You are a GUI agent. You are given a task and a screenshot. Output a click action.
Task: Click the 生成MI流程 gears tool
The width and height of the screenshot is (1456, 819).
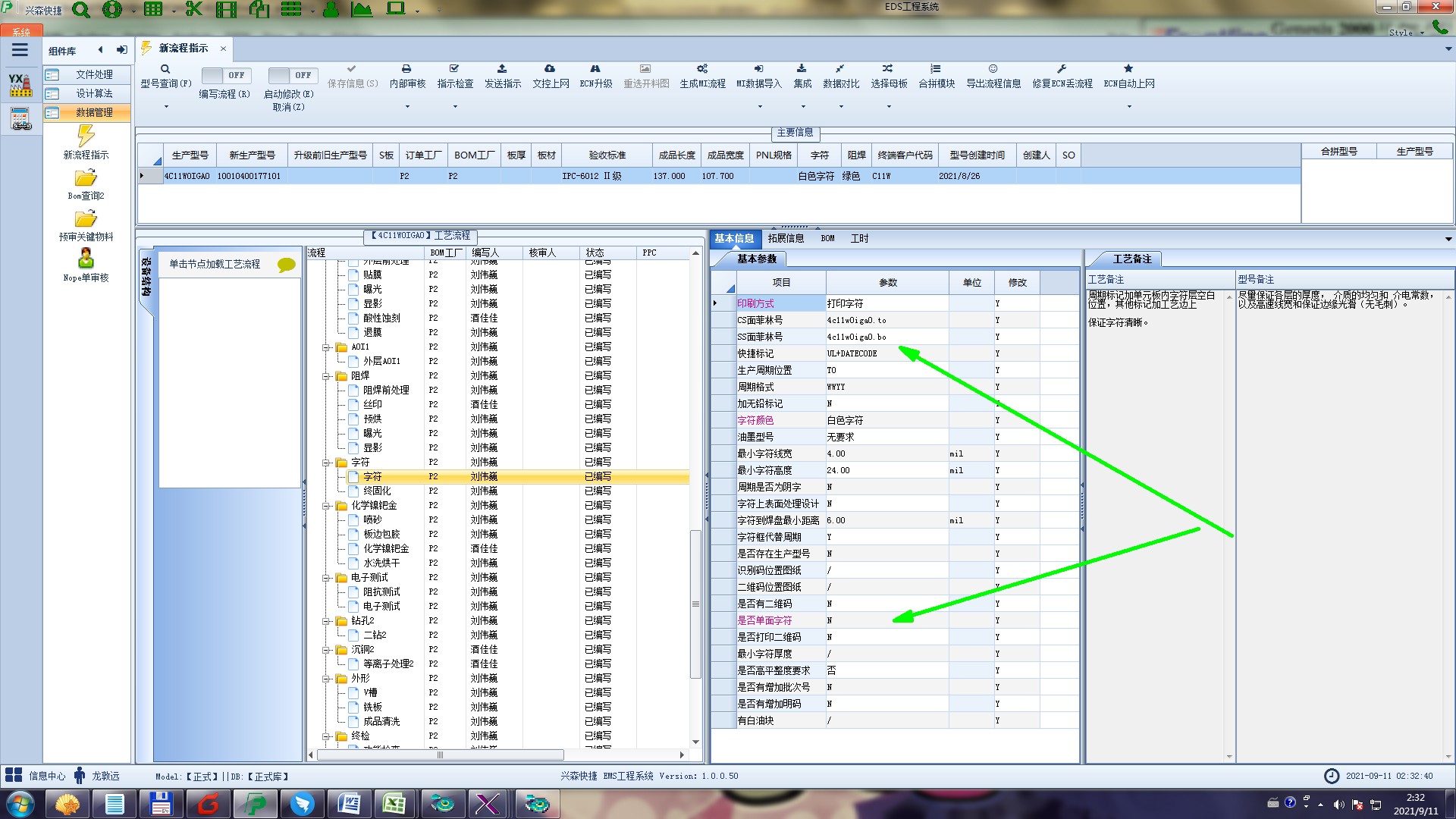point(702,77)
